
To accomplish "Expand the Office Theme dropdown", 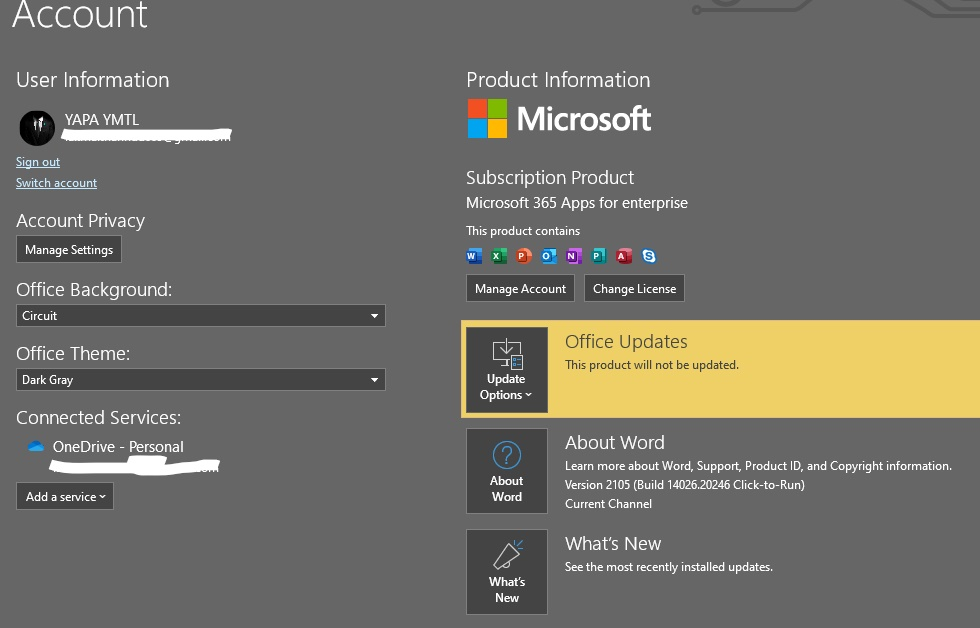I will (201, 379).
